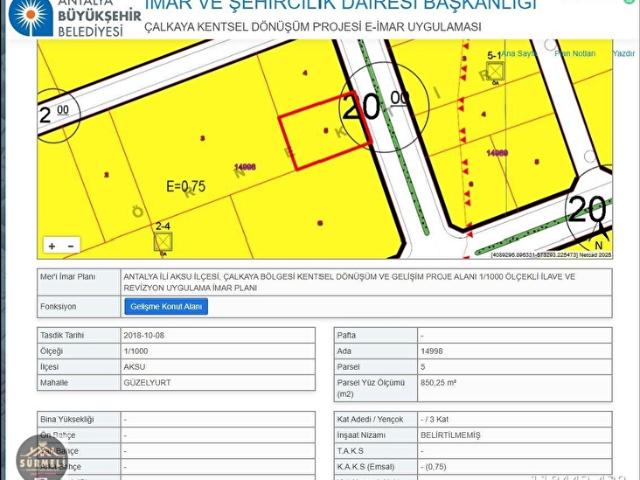The width and height of the screenshot is (640, 480).
Task: Click the İlçesi label
Action: point(49,367)
